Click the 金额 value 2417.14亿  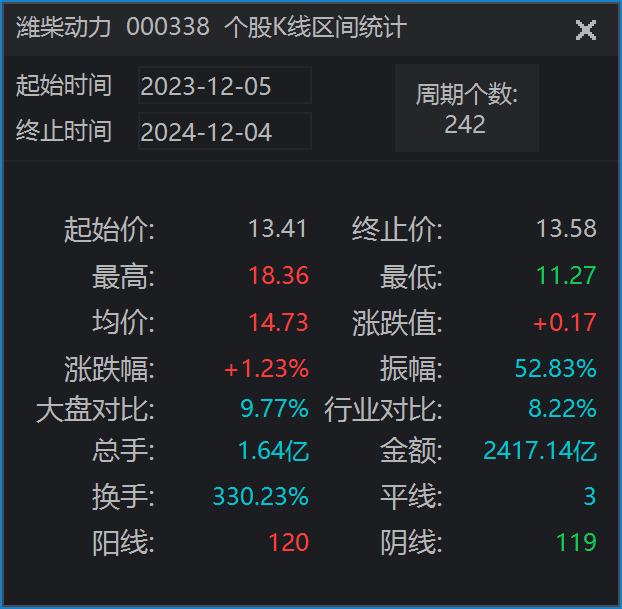[540, 451]
